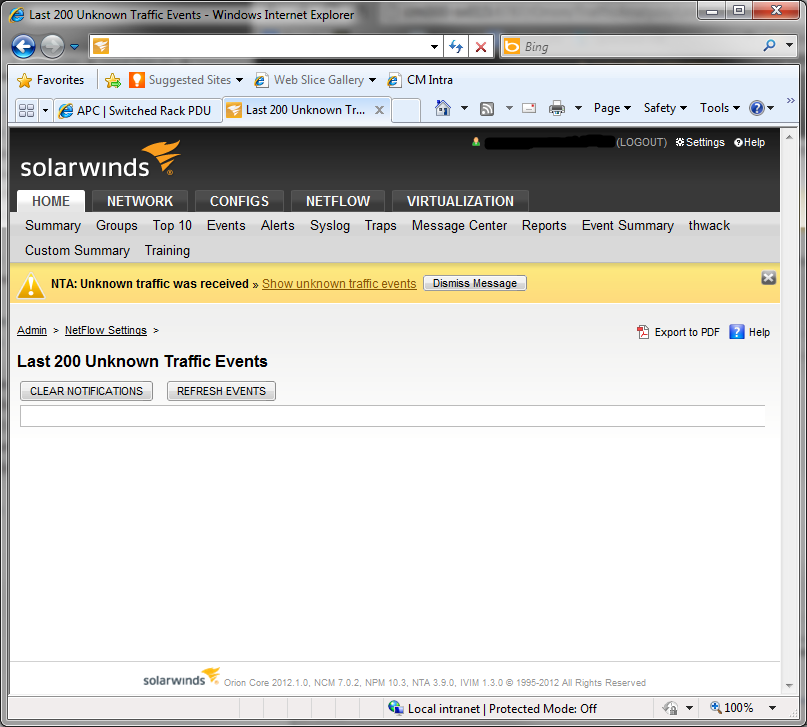The image size is (807, 727).
Task: Click the Print icon in command bar
Action: (557, 109)
